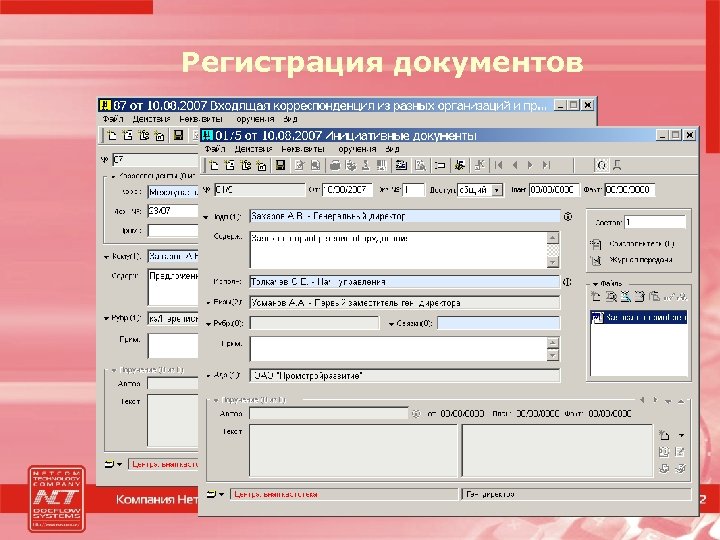Expand the Связки(0) field arrow
The width and height of the screenshot is (720, 540).
point(391,324)
